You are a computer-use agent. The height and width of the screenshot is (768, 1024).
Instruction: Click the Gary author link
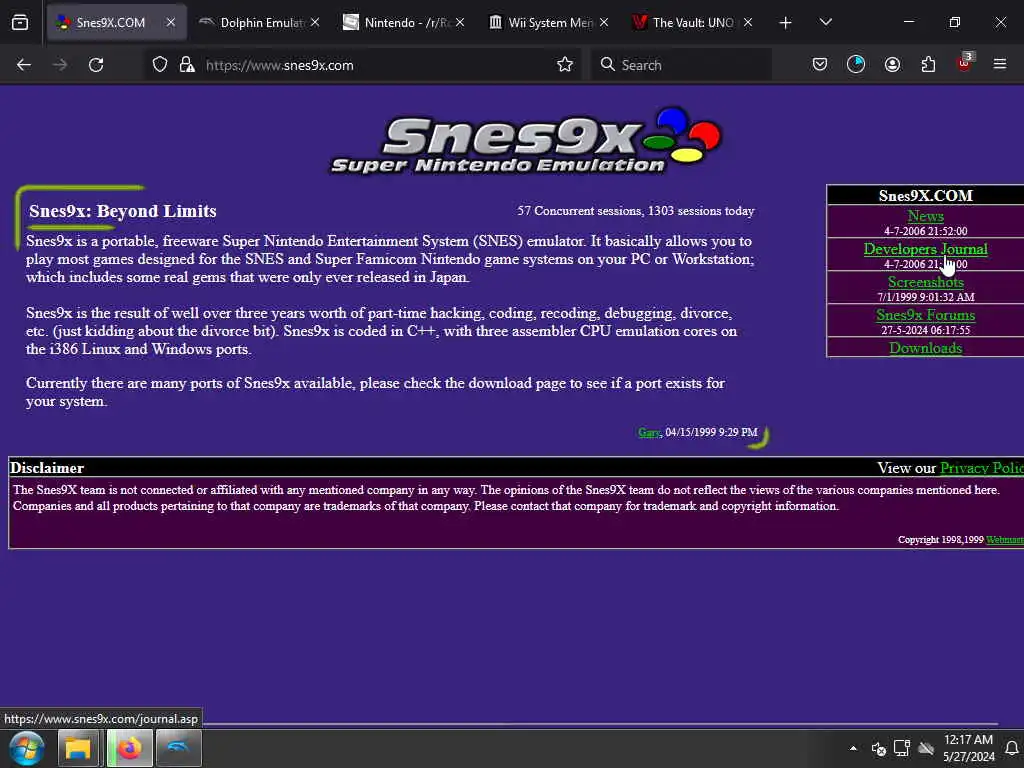648,432
